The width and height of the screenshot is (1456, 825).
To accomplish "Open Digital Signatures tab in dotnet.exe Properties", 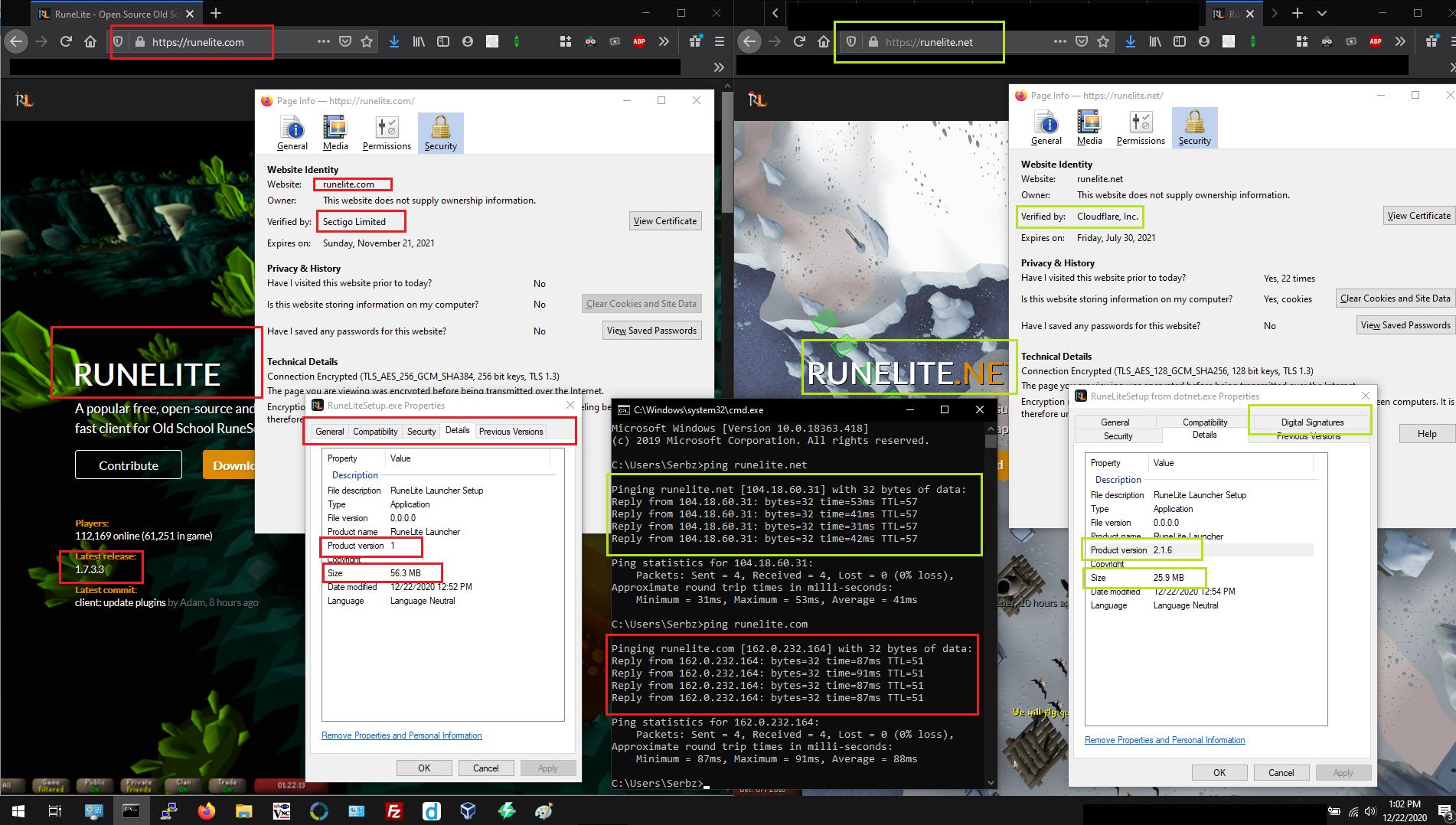I will point(1312,422).
